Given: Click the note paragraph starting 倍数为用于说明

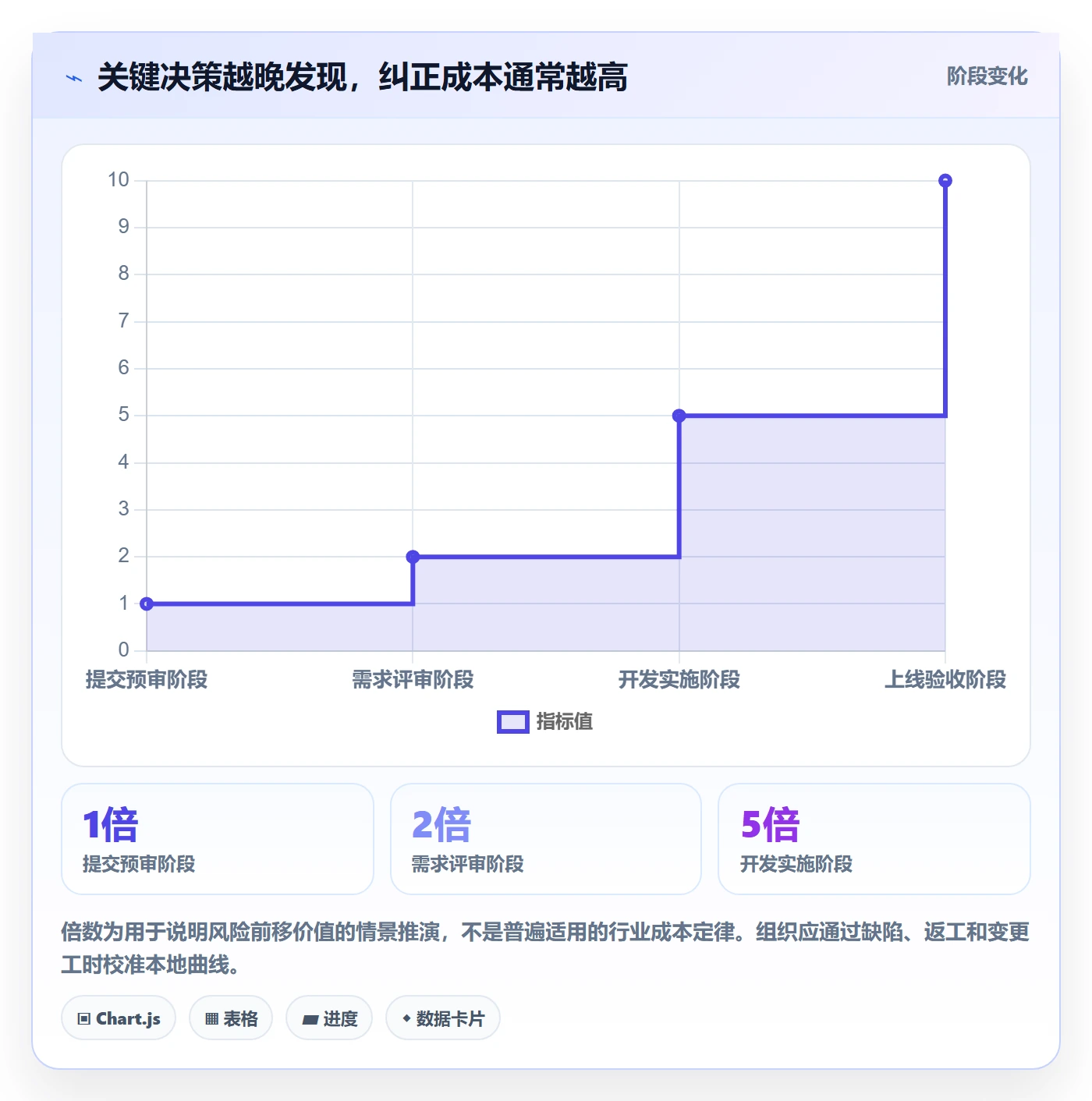Looking at the screenshot, I should 546,948.
